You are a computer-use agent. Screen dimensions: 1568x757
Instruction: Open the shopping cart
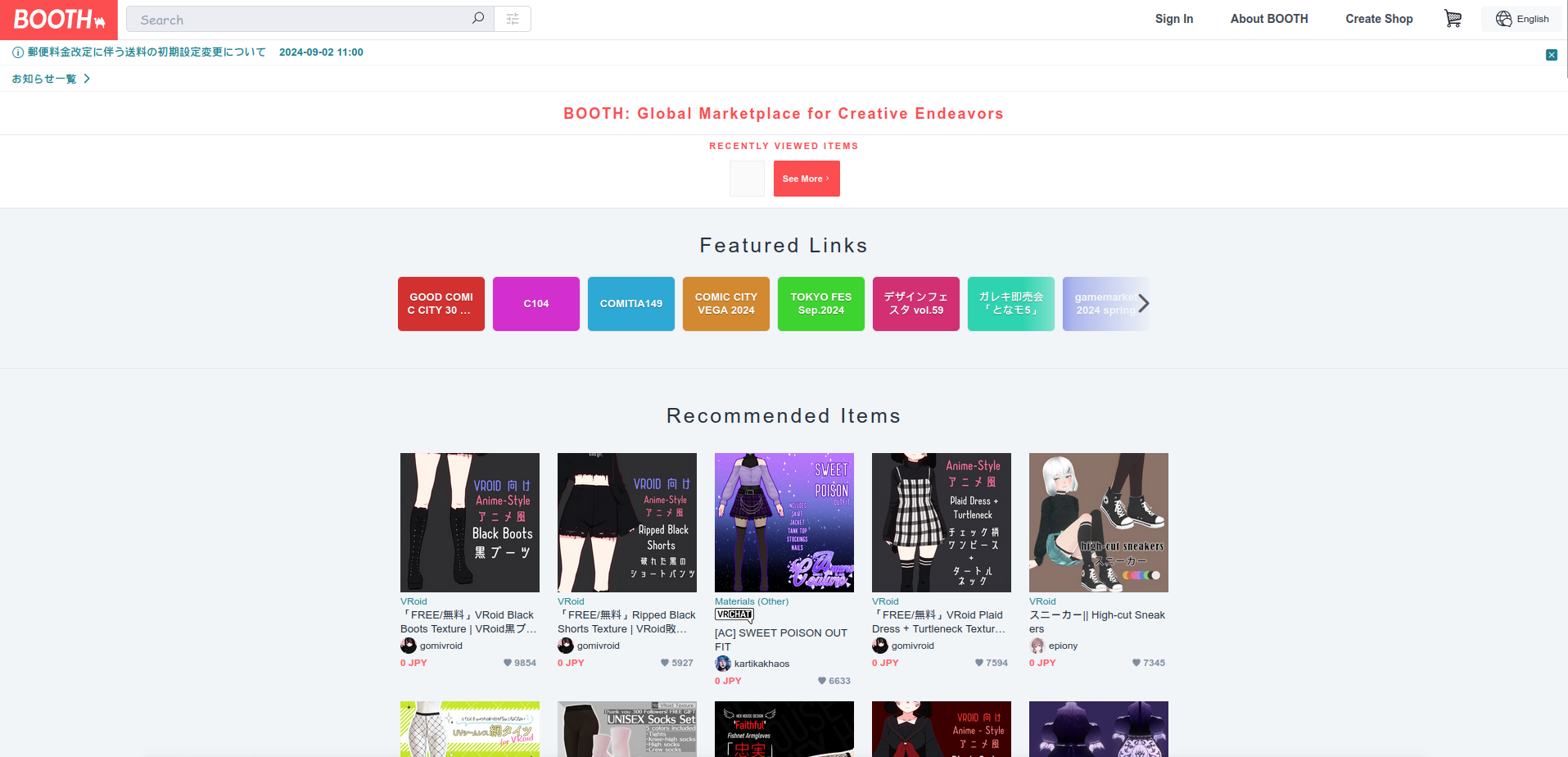pos(1453,19)
